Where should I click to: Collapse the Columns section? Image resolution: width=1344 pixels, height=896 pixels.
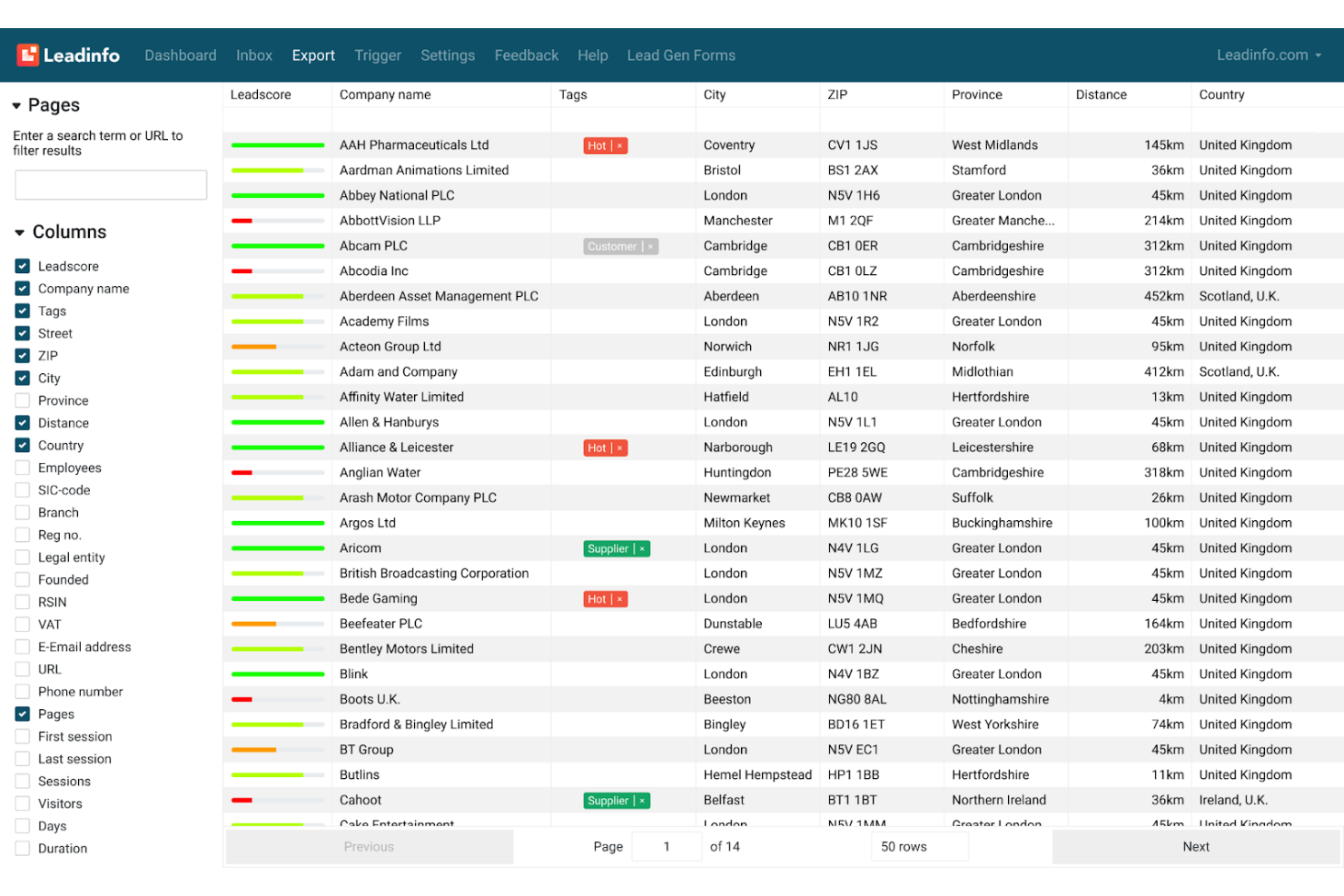(19, 232)
